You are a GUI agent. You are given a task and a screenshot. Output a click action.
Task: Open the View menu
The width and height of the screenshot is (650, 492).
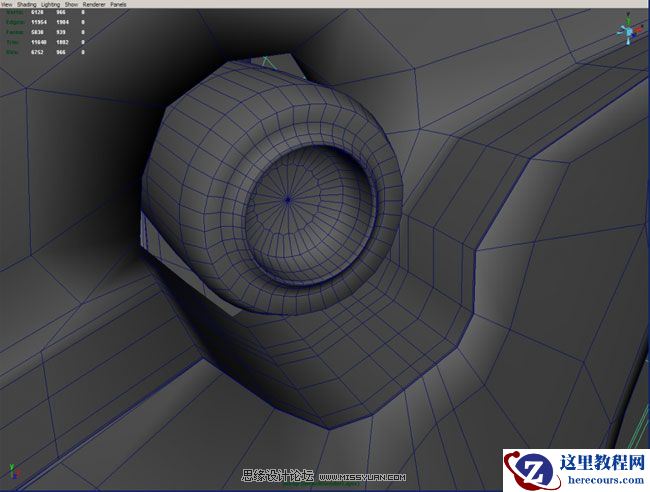(x=7, y=4)
